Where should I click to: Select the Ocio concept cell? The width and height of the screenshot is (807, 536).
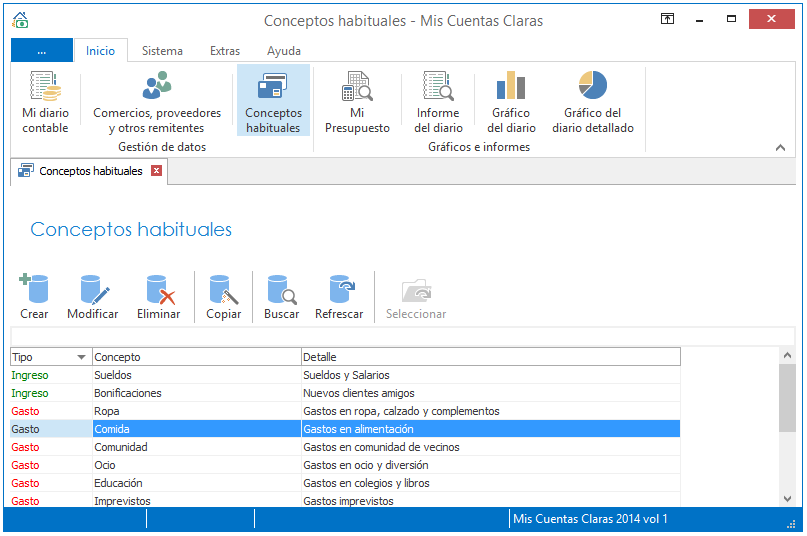tap(197, 465)
